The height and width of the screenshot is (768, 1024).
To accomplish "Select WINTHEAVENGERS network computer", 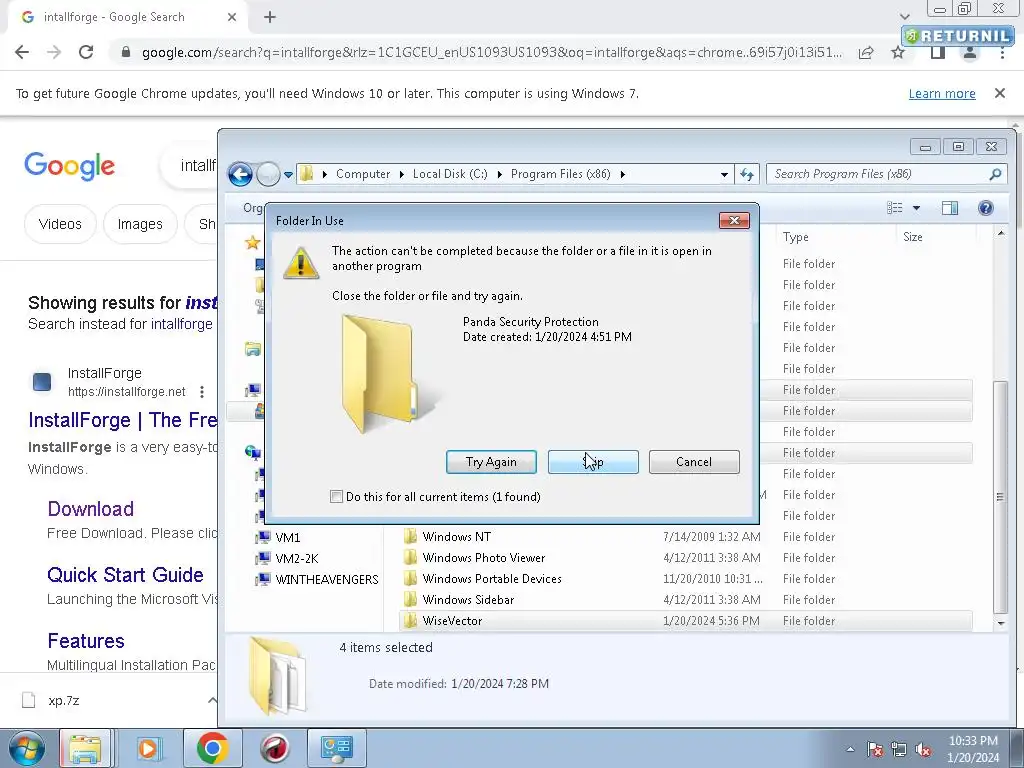I will point(327,579).
